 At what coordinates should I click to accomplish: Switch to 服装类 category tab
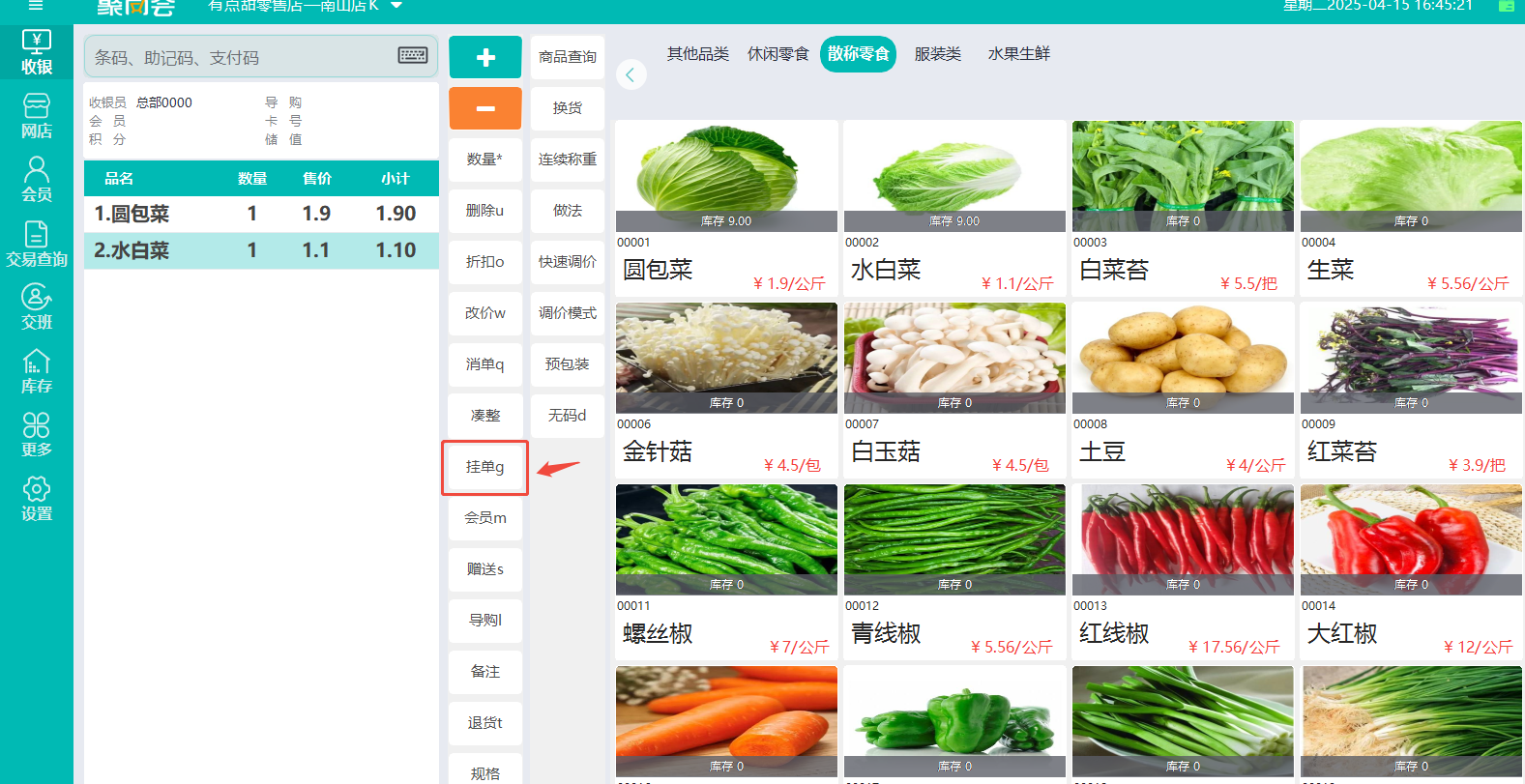938,54
